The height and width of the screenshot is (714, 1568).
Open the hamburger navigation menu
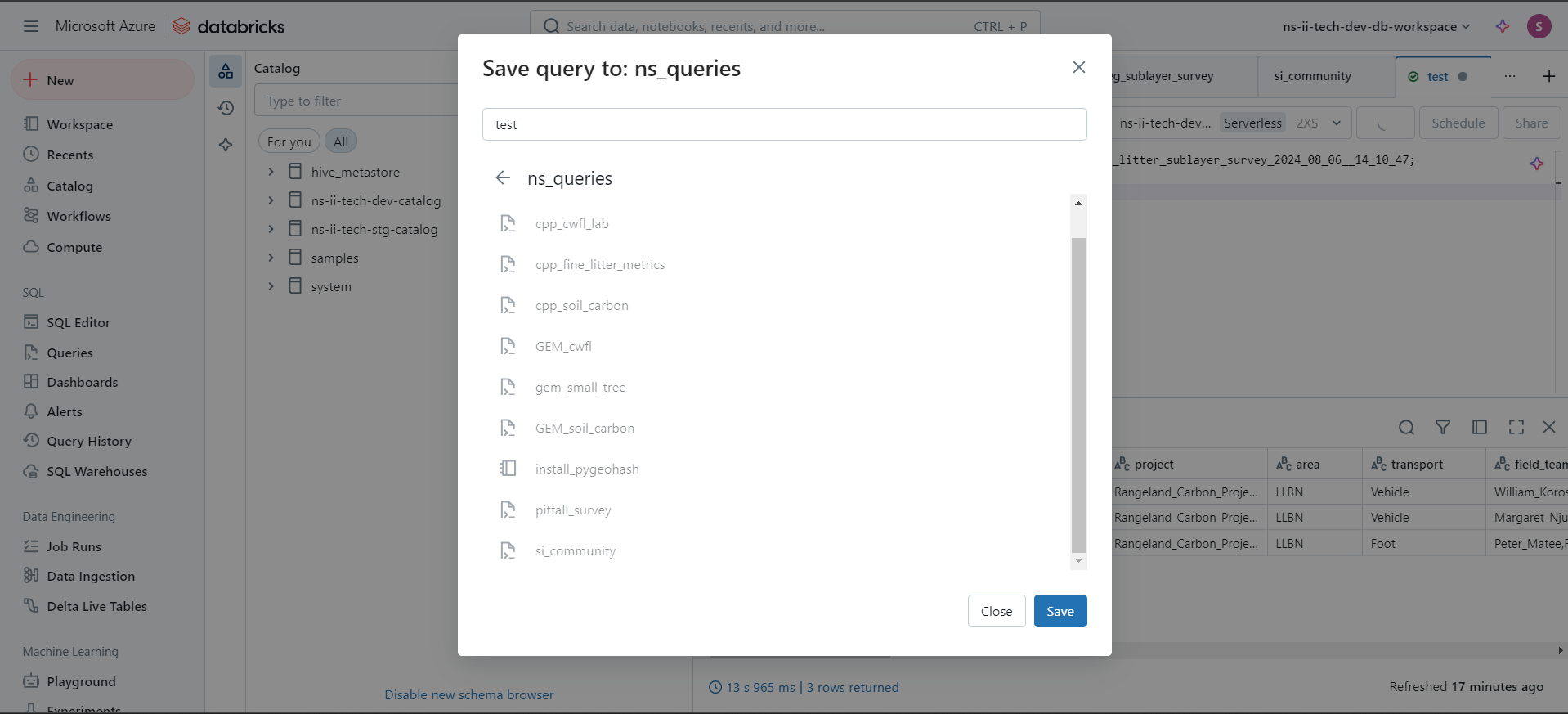tap(31, 26)
